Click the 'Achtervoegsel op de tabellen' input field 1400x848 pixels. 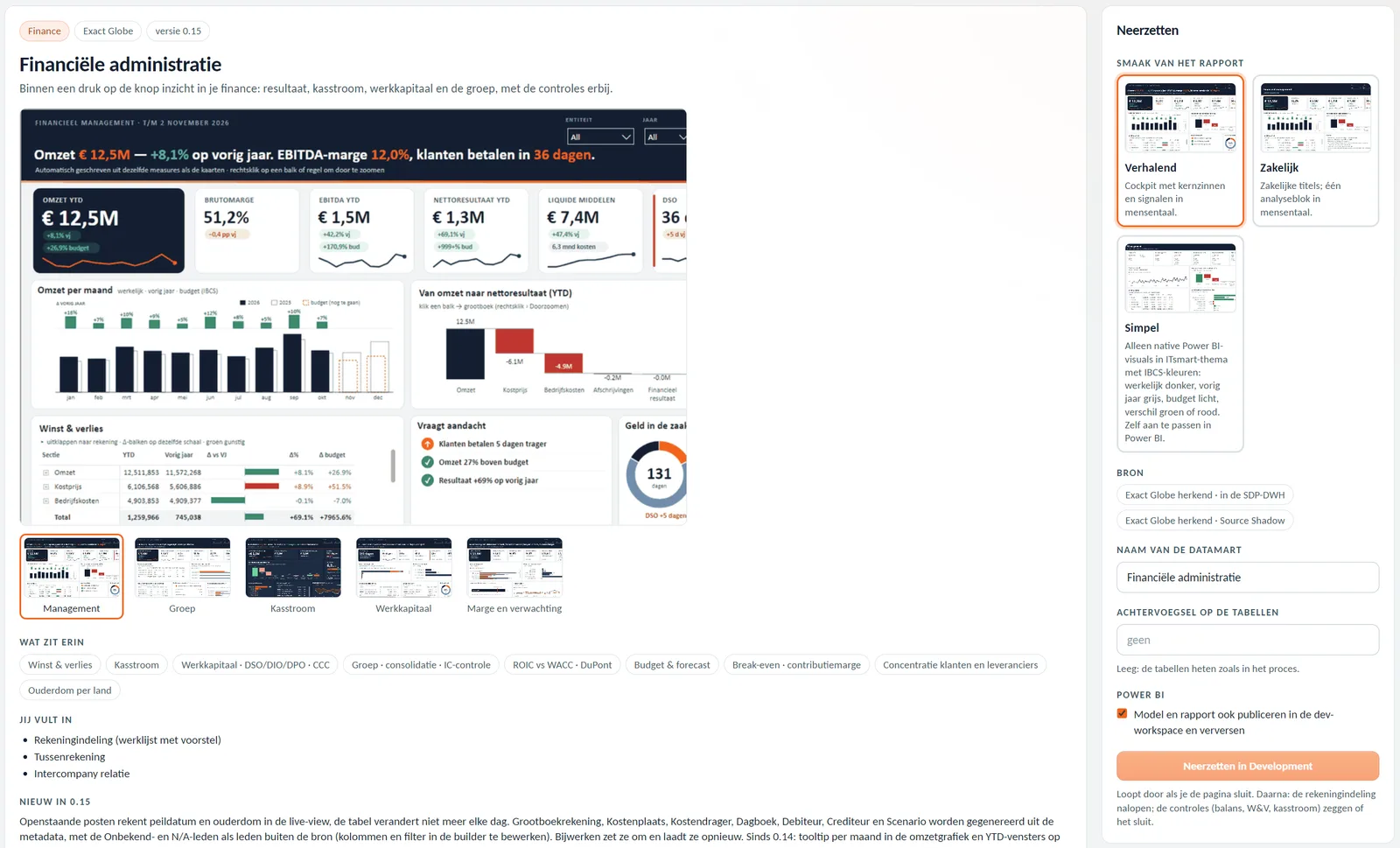pyautogui.click(x=1248, y=640)
